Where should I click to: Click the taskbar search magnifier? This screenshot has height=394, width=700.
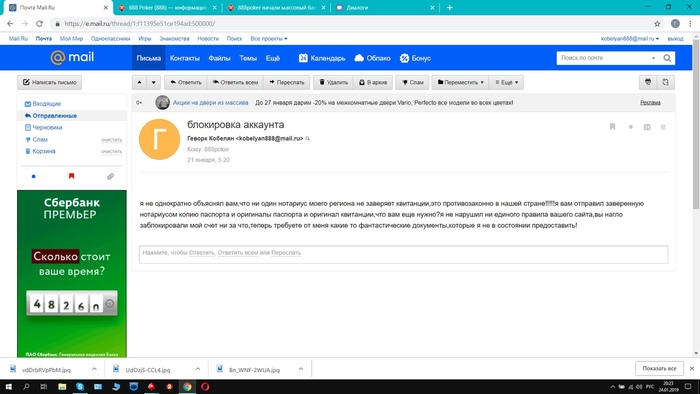pos(26,387)
